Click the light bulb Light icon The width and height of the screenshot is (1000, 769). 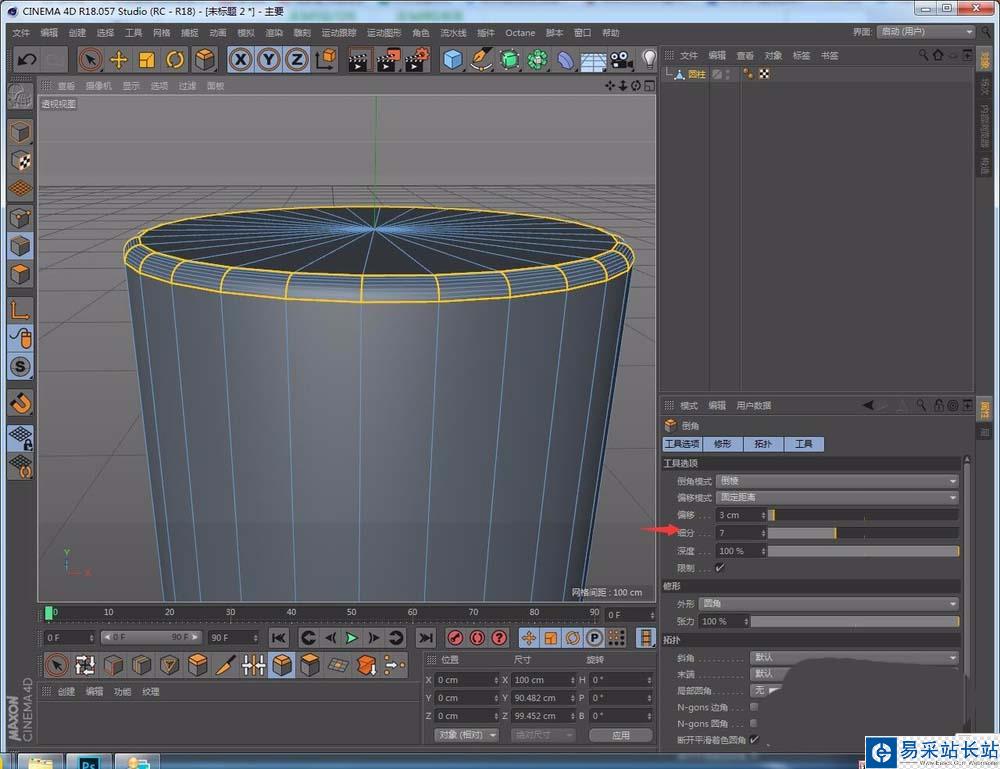[649, 59]
